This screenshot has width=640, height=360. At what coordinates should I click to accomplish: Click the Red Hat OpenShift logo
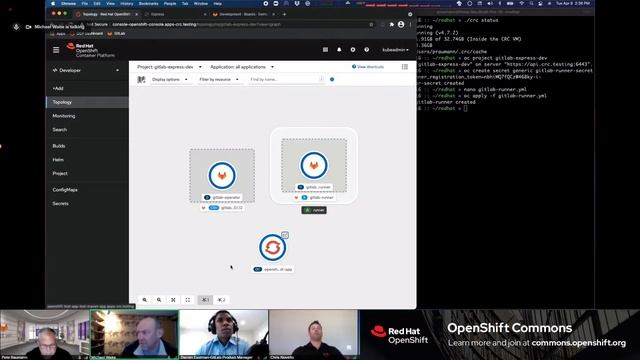click(91, 50)
